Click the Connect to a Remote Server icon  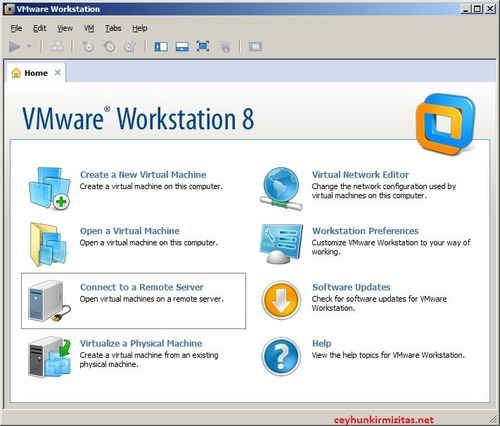click(x=49, y=301)
